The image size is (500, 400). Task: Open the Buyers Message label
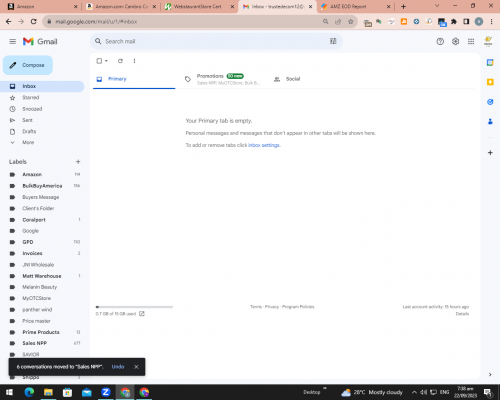point(42,197)
